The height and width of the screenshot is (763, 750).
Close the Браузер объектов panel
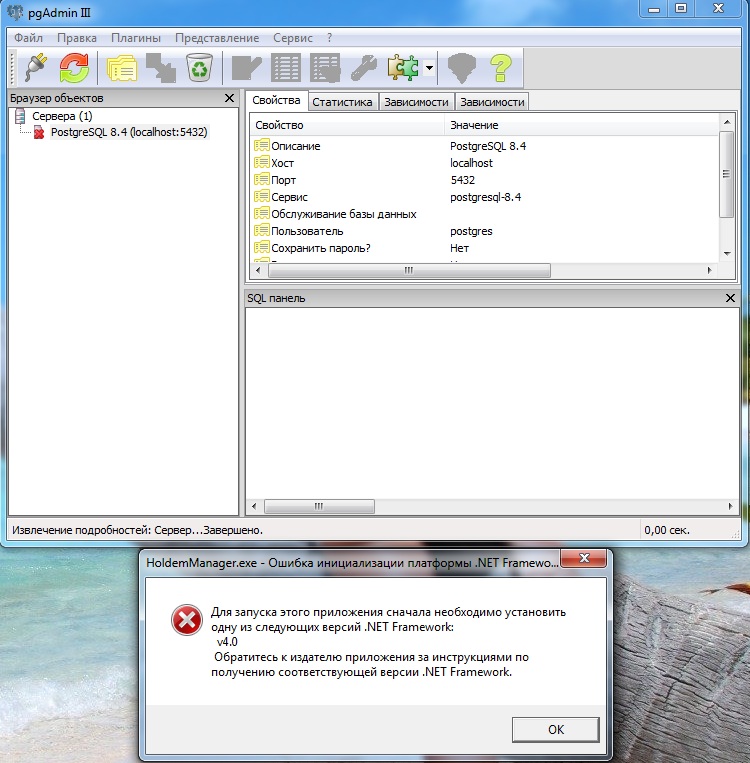coord(229,98)
